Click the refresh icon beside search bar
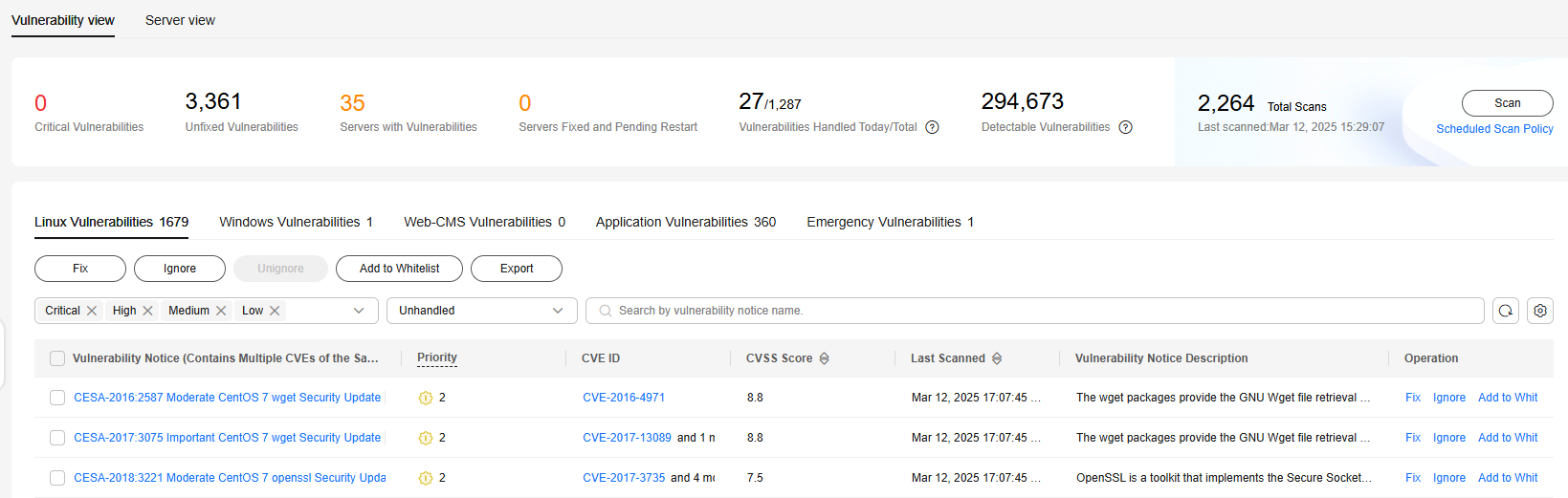This screenshot has width=1568, height=498. pos(1506,311)
